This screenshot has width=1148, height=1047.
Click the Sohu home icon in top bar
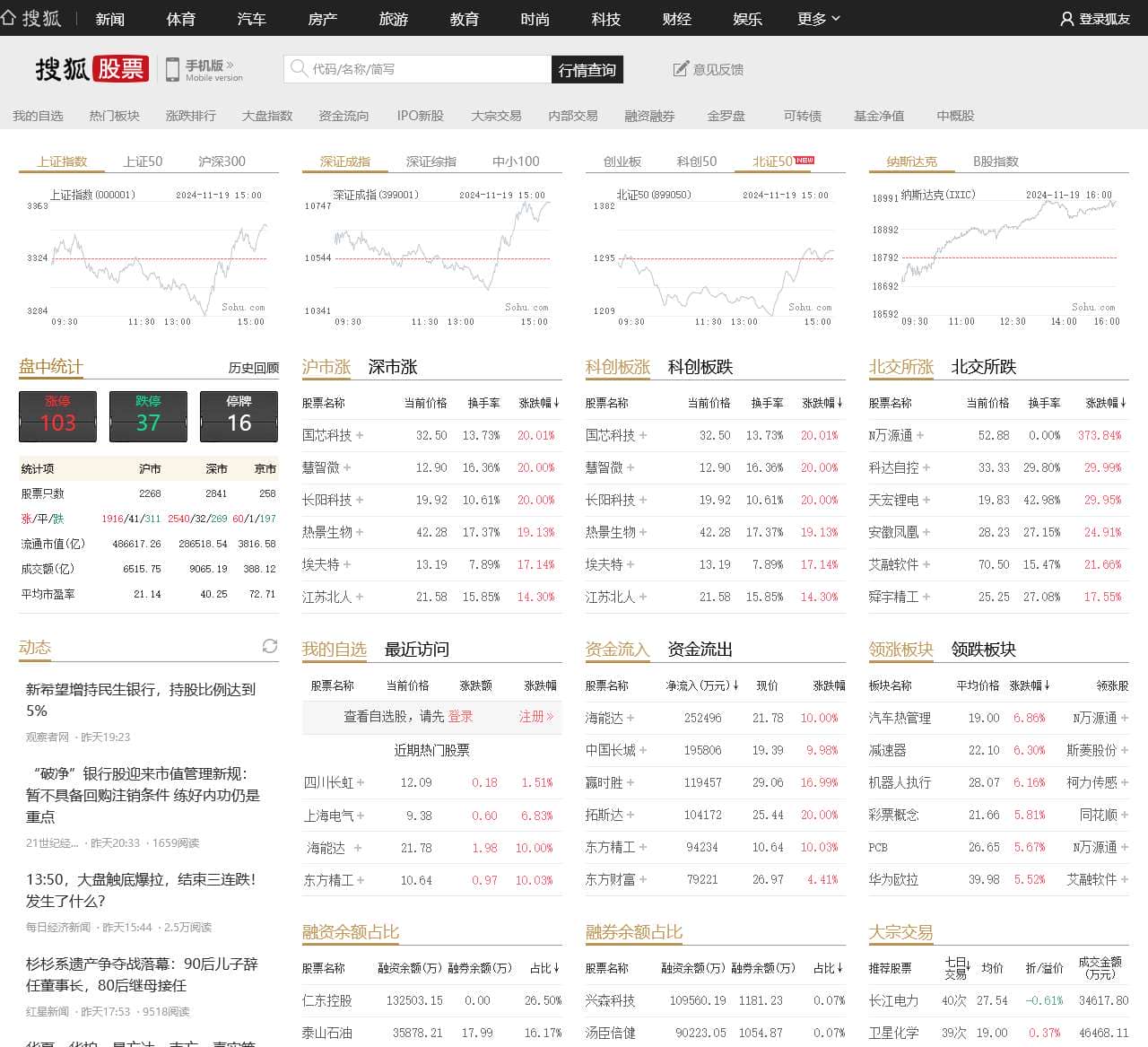[9, 18]
